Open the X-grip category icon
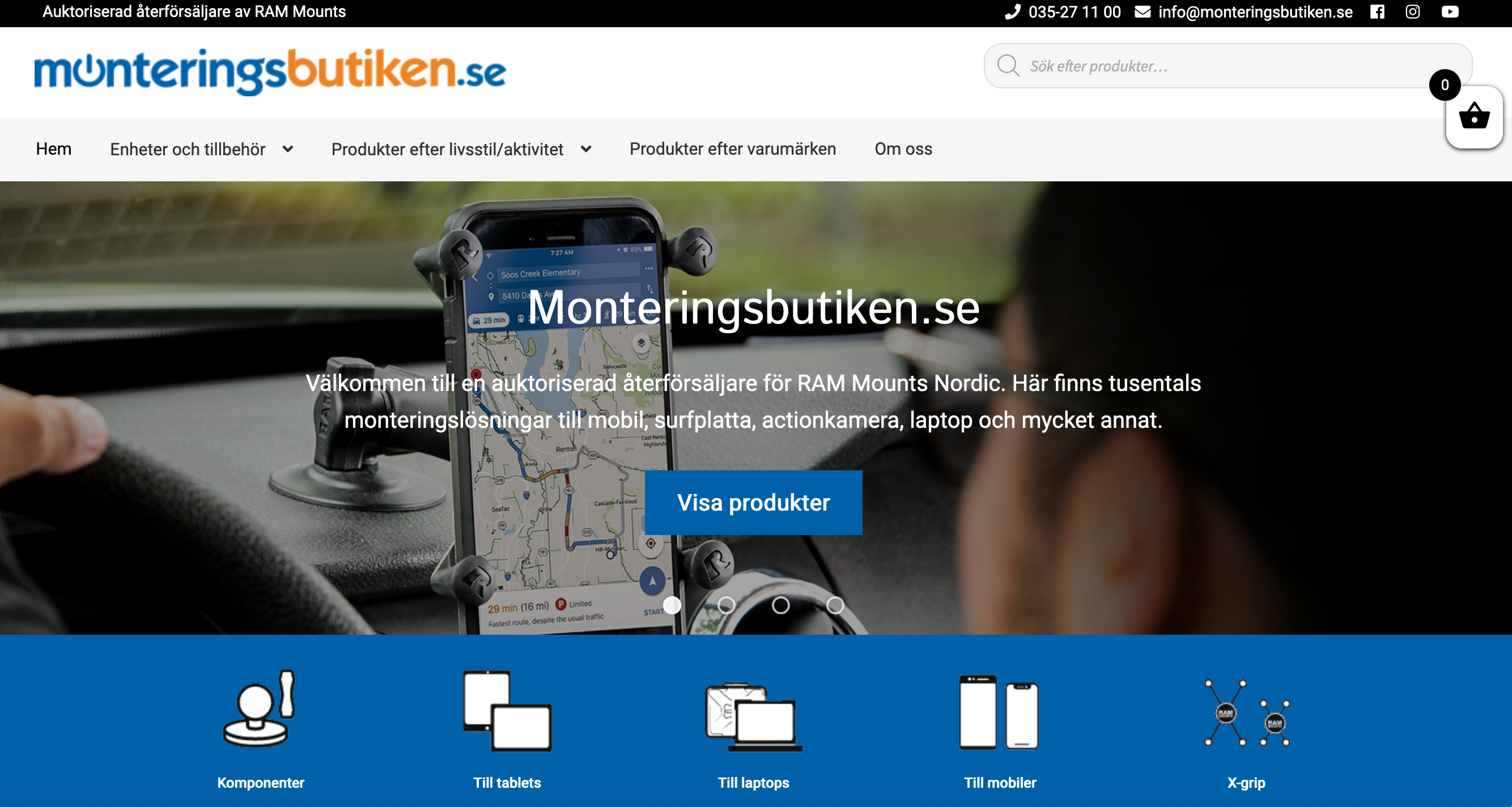Screen dimensions: 1512x807 (1247, 712)
